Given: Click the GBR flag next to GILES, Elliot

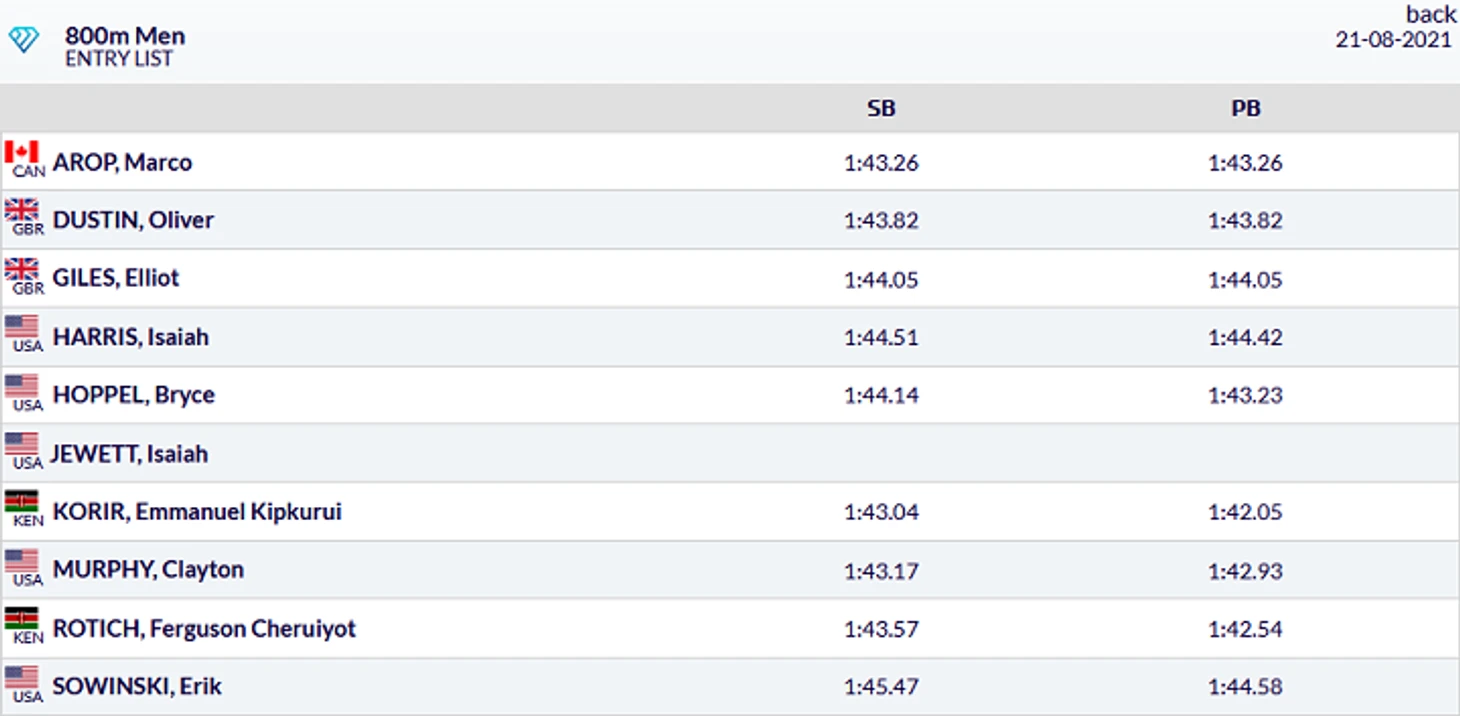Looking at the screenshot, I should click(x=22, y=270).
